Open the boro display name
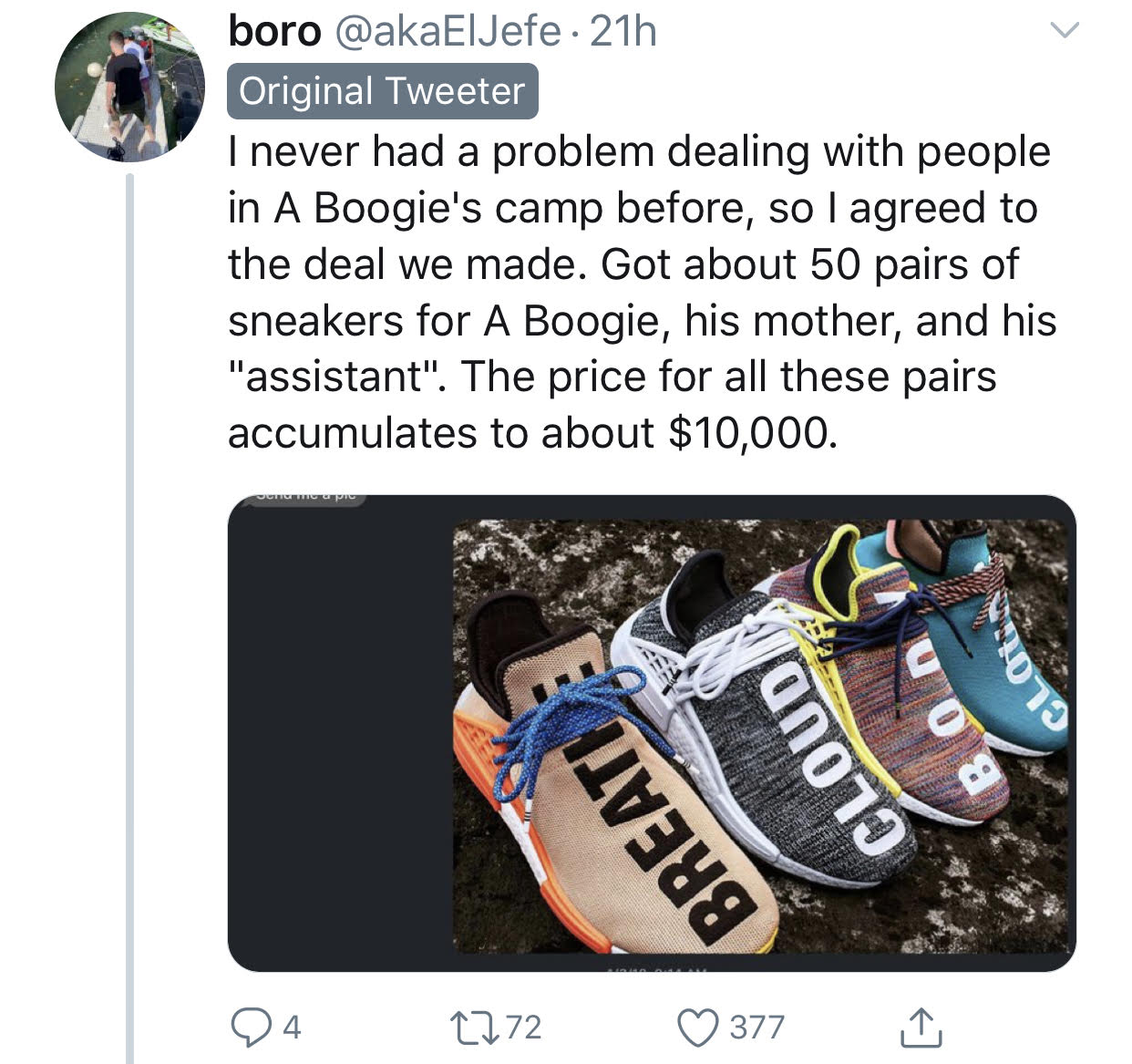The height and width of the screenshot is (1064, 1132). [x=274, y=32]
